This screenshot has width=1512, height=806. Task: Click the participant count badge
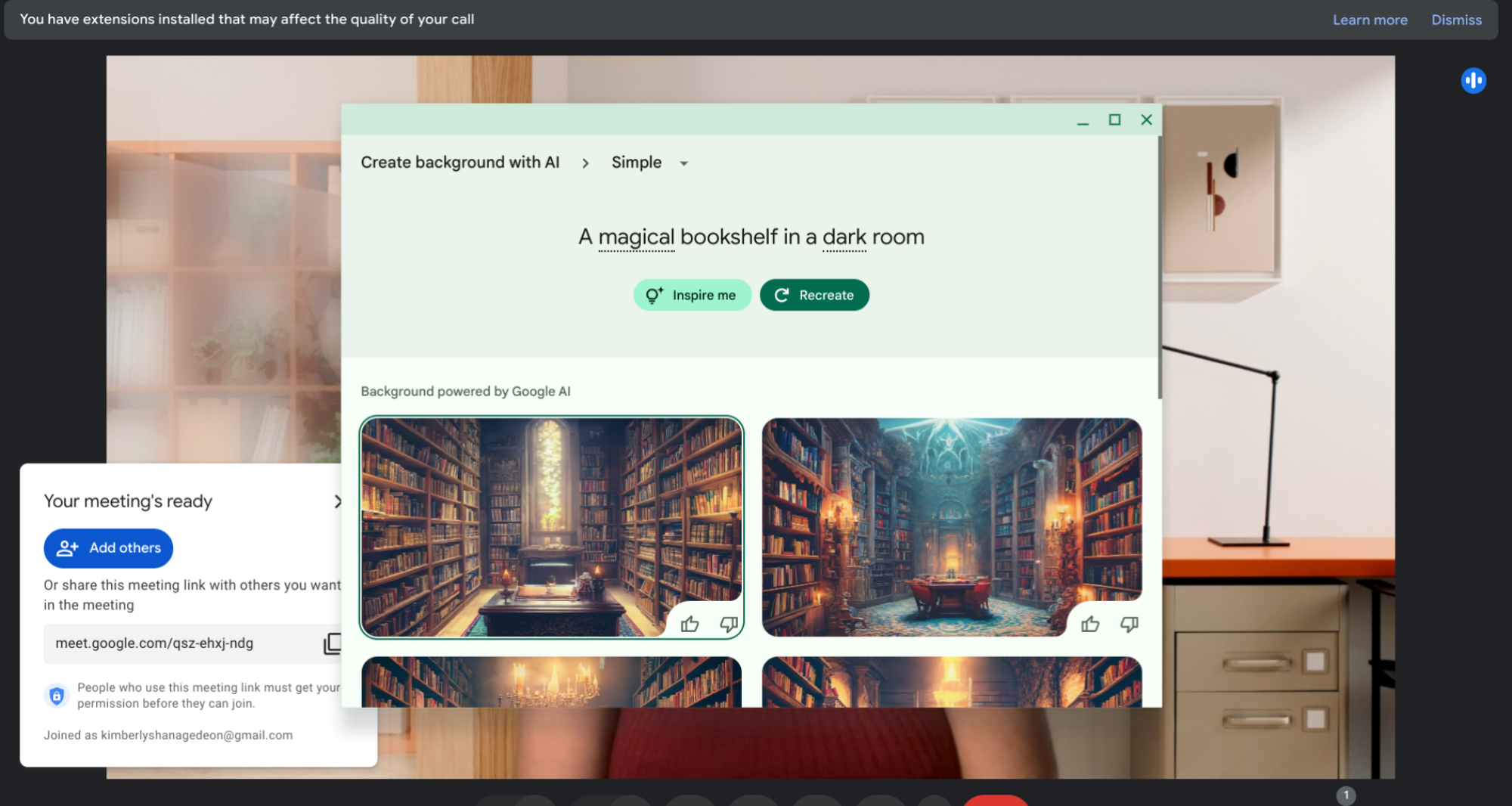[1346, 795]
